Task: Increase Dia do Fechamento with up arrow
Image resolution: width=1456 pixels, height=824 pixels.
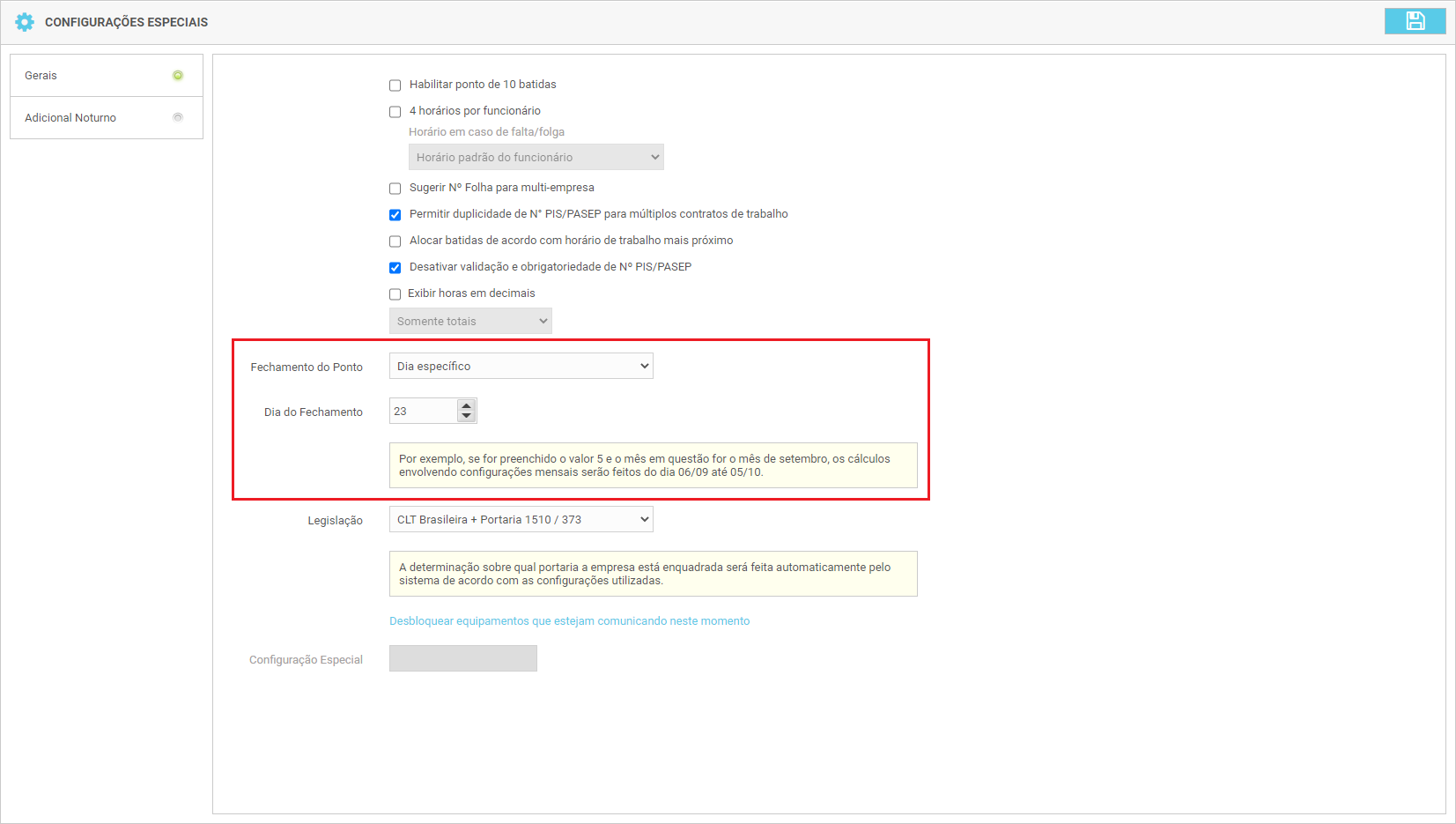Action: (x=467, y=406)
